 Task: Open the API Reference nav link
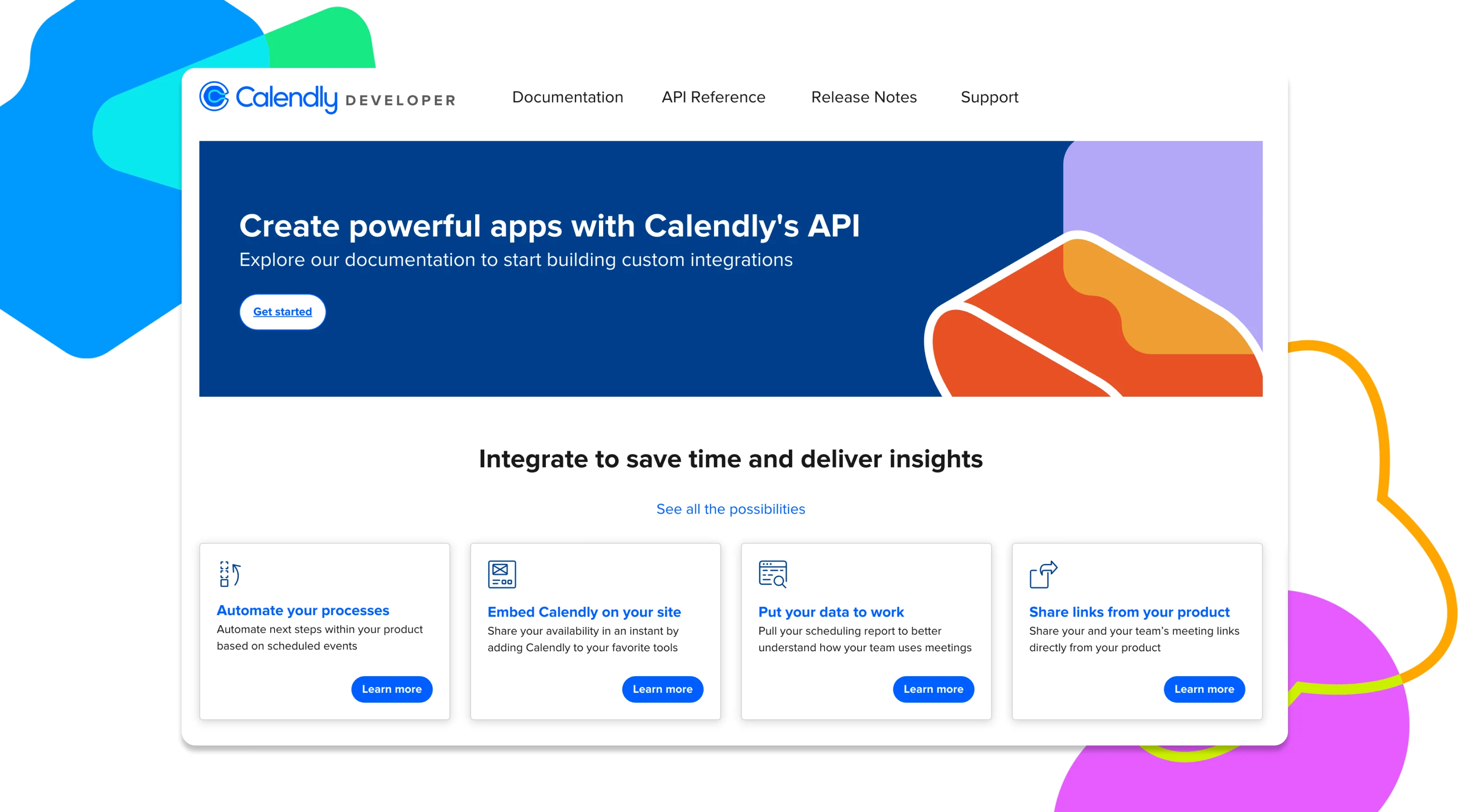(714, 97)
